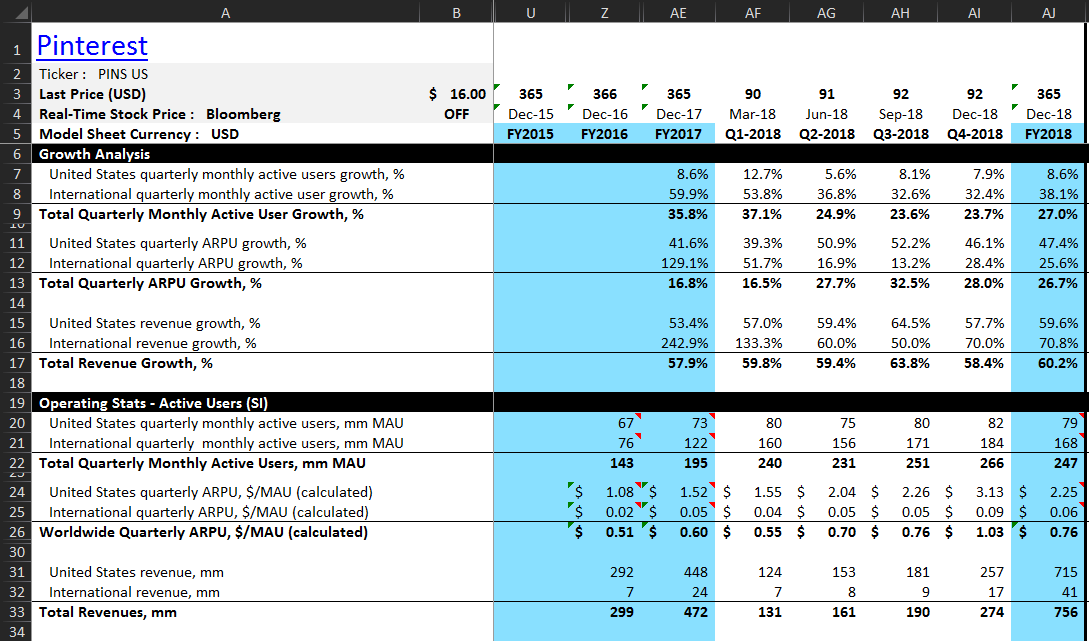The image size is (1089, 641).
Task: Select row 6 header
Action: 16,154
